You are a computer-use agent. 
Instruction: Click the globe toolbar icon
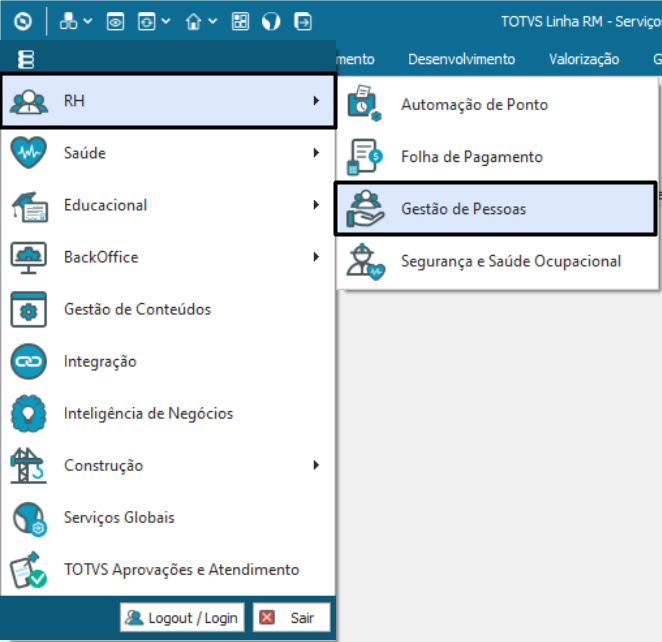point(271,22)
